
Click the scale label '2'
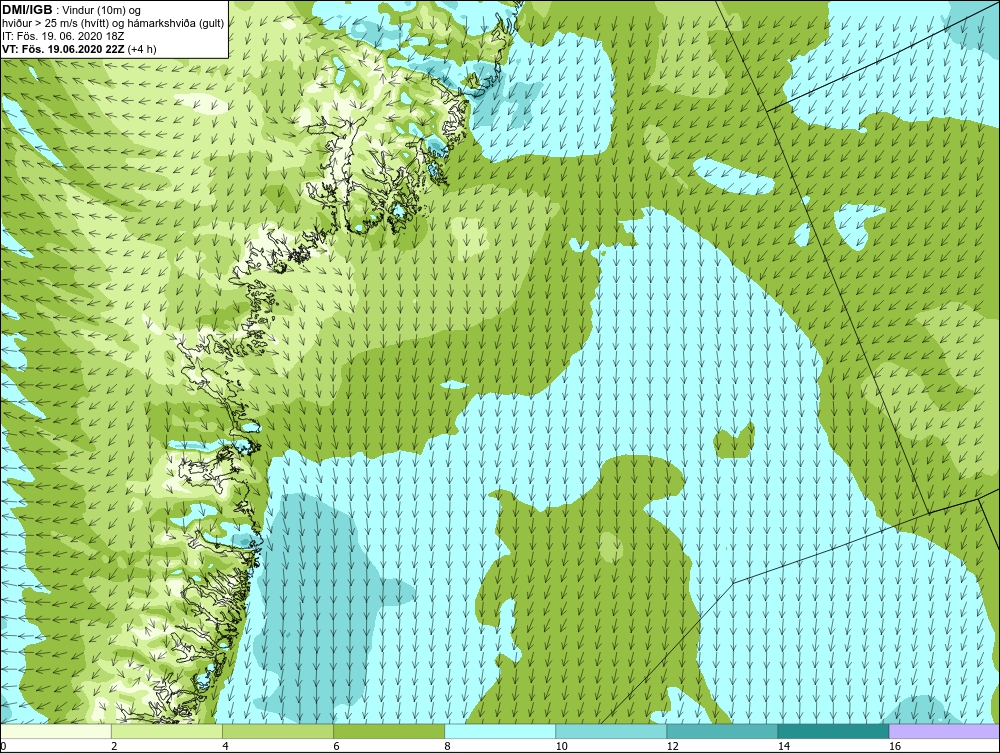click(114, 746)
